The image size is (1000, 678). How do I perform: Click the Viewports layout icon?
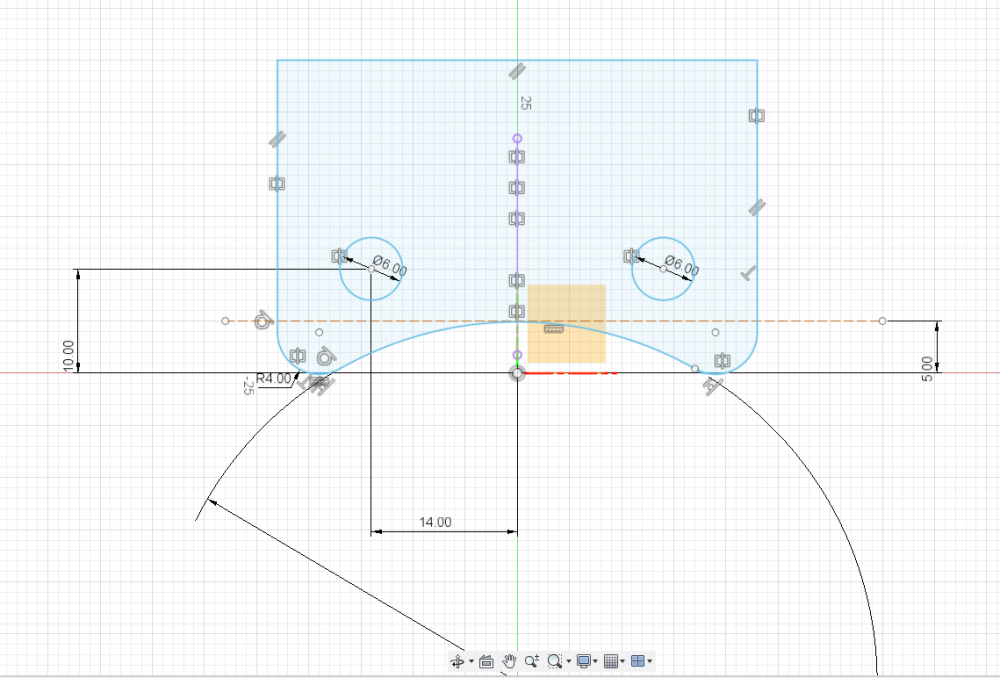click(x=637, y=661)
